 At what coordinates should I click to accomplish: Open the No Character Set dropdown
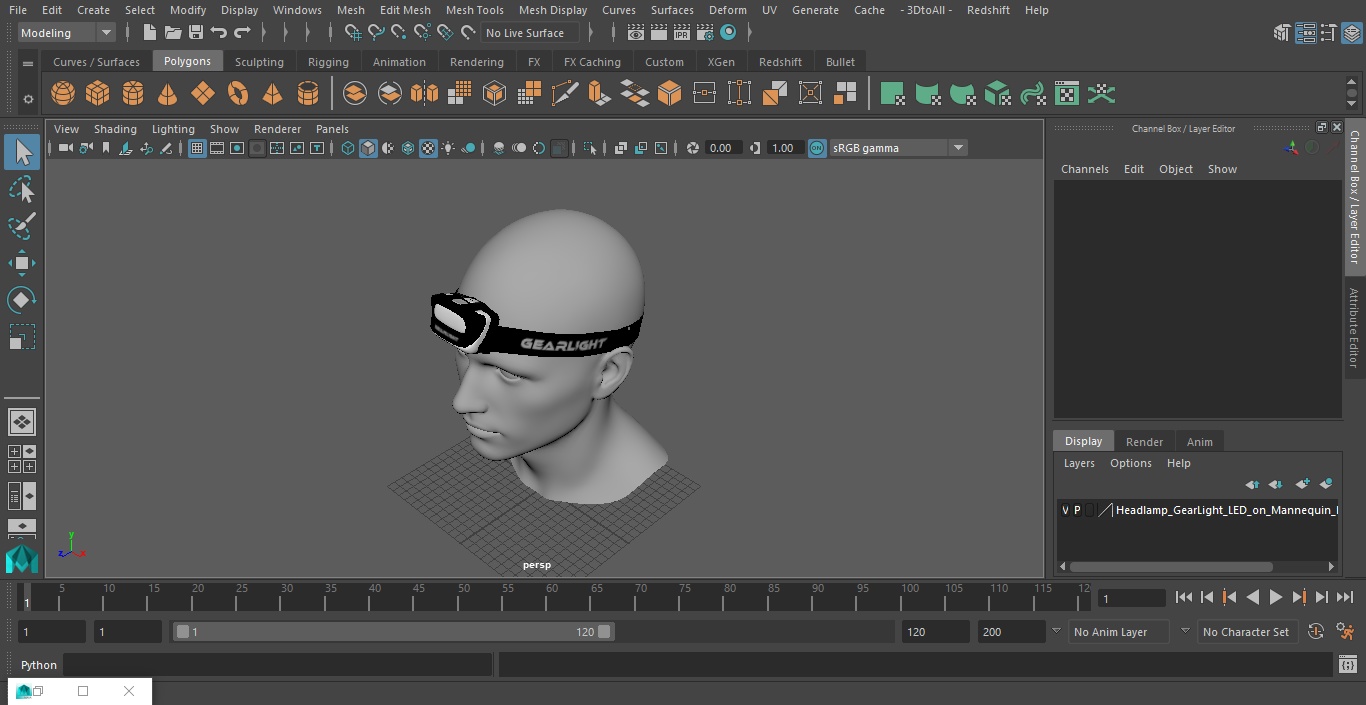pos(1247,632)
